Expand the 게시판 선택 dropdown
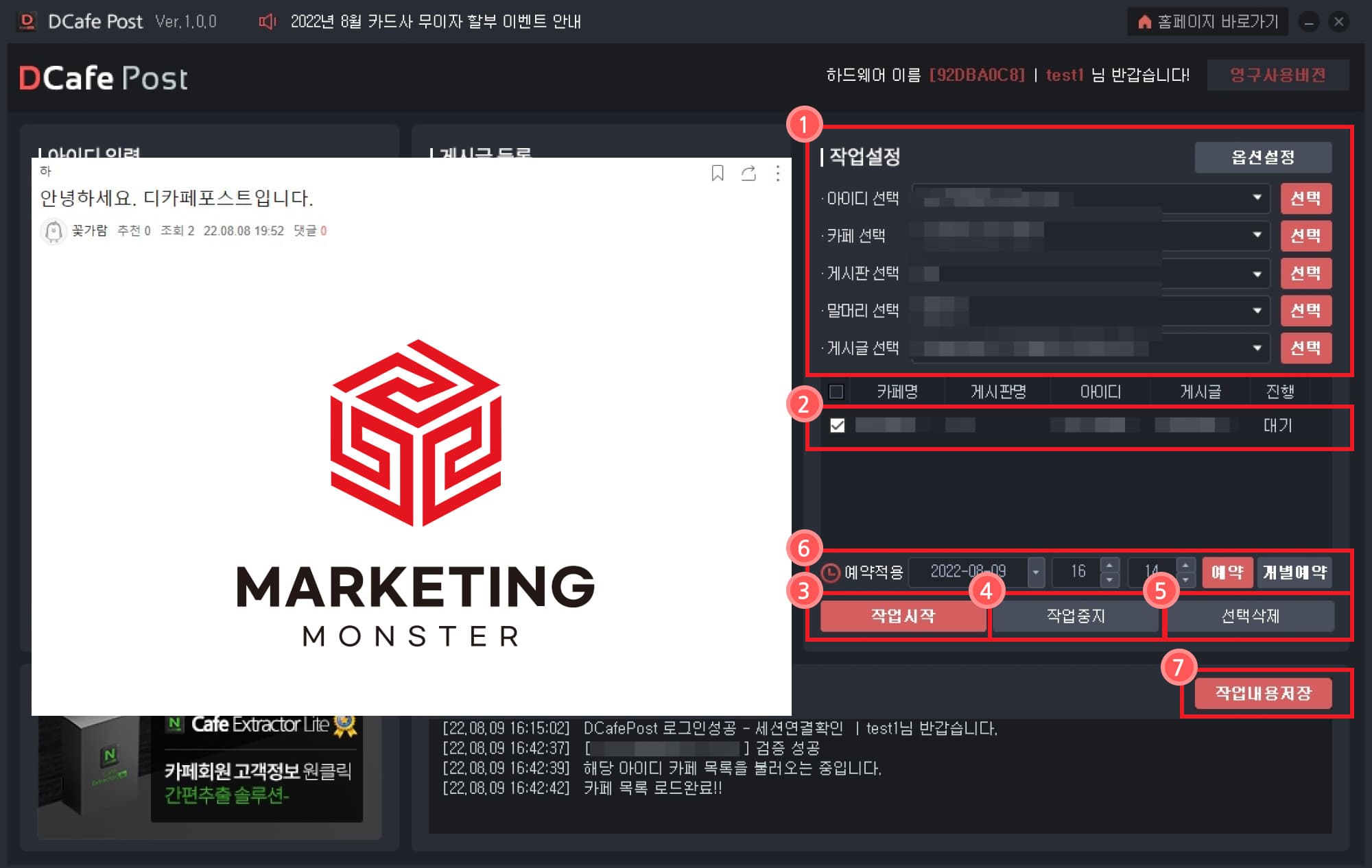Viewport: 1372px width, 868px height. pos(1257,274)
